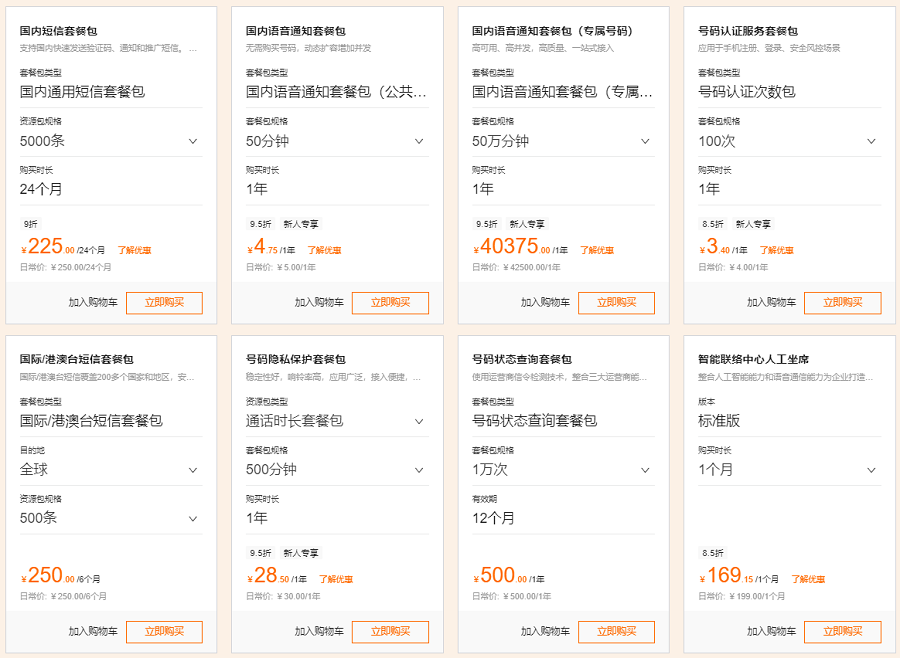Screen dimensions: 900x658
Task: Click 了解优惠 next to the 4.75 price
Action: pos(324,250)
